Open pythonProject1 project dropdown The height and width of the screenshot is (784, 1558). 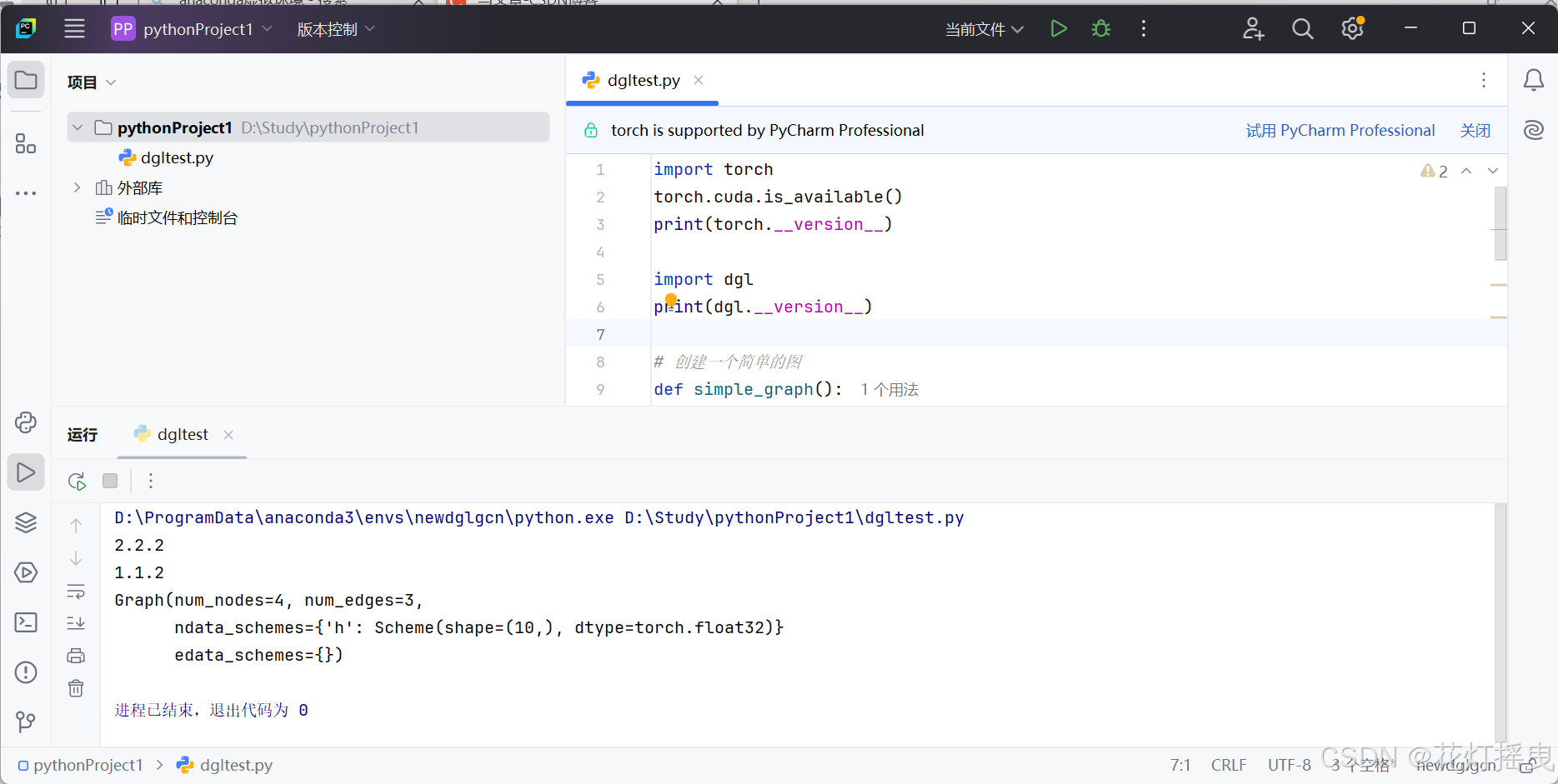coord(193,29)
